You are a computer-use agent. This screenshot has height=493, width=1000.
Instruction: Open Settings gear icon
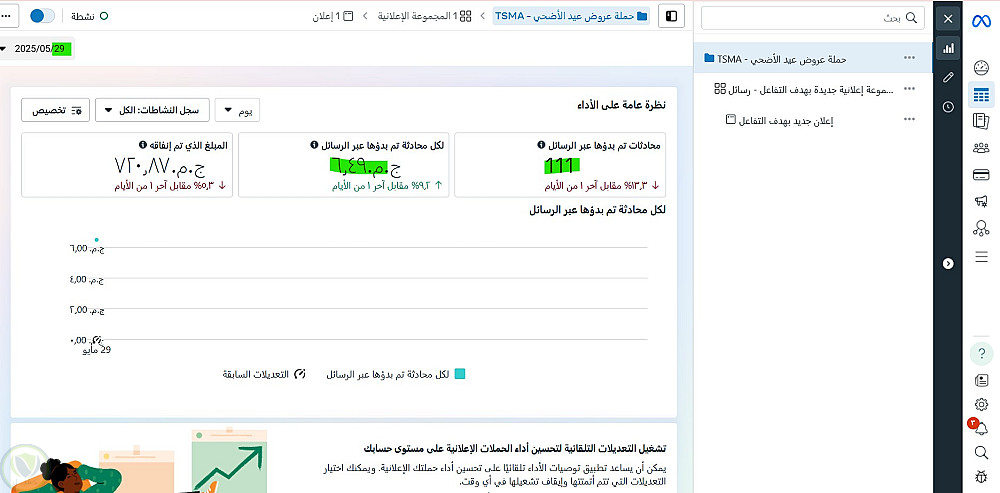pos(982,404)
